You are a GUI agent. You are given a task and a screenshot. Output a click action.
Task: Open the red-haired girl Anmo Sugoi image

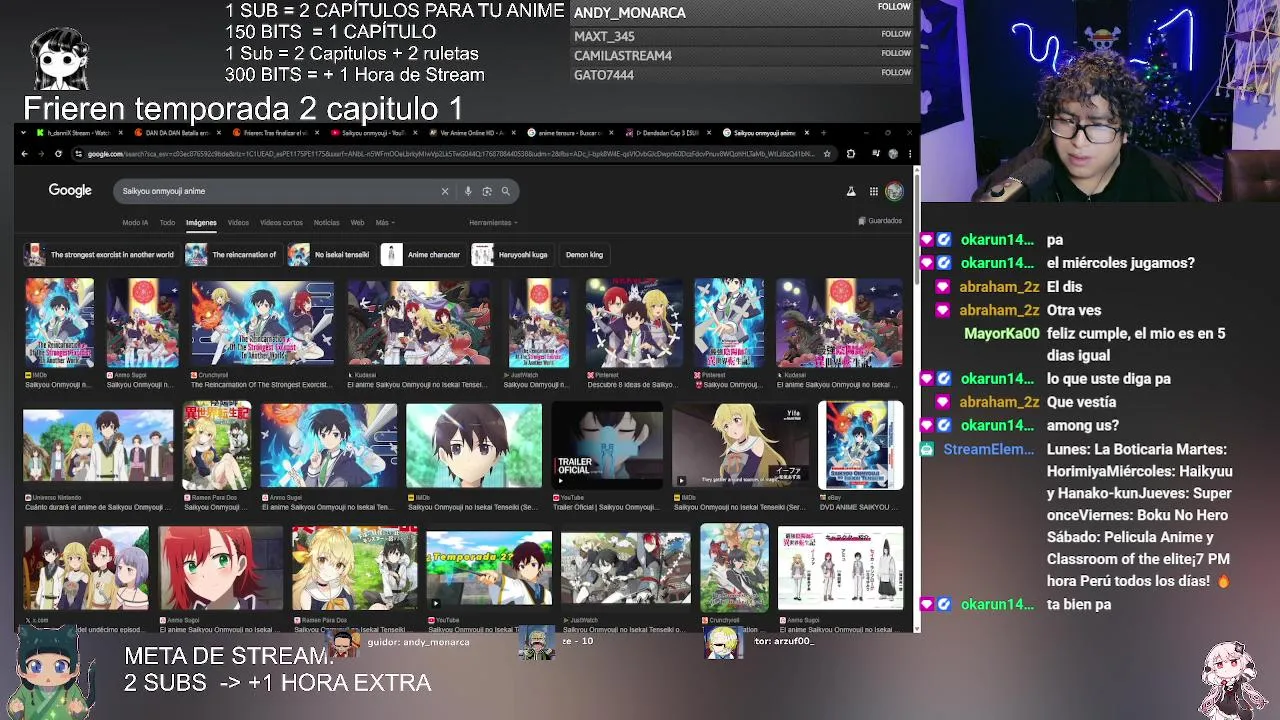(x=221, y=568)
